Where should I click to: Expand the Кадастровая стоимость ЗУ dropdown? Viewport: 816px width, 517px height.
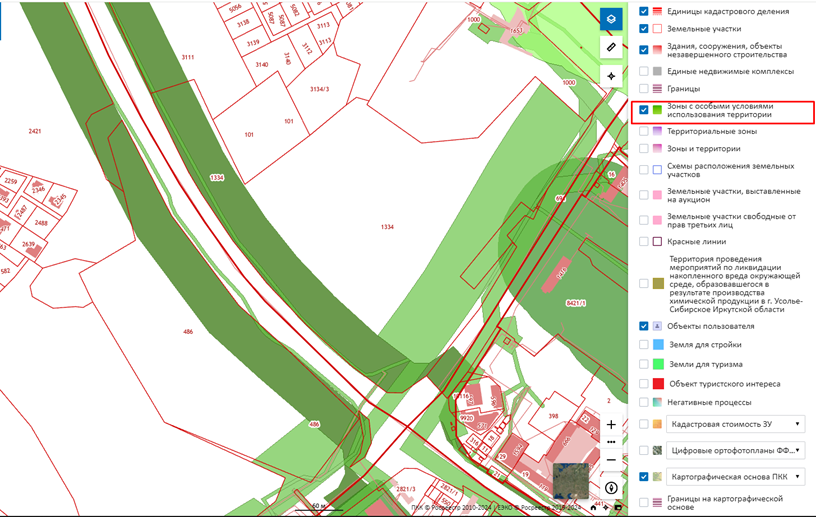(x=735, y=424)
